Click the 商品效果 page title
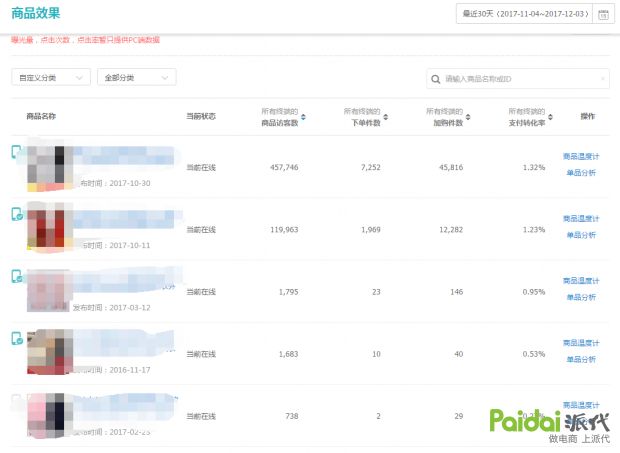 (36, 13)
